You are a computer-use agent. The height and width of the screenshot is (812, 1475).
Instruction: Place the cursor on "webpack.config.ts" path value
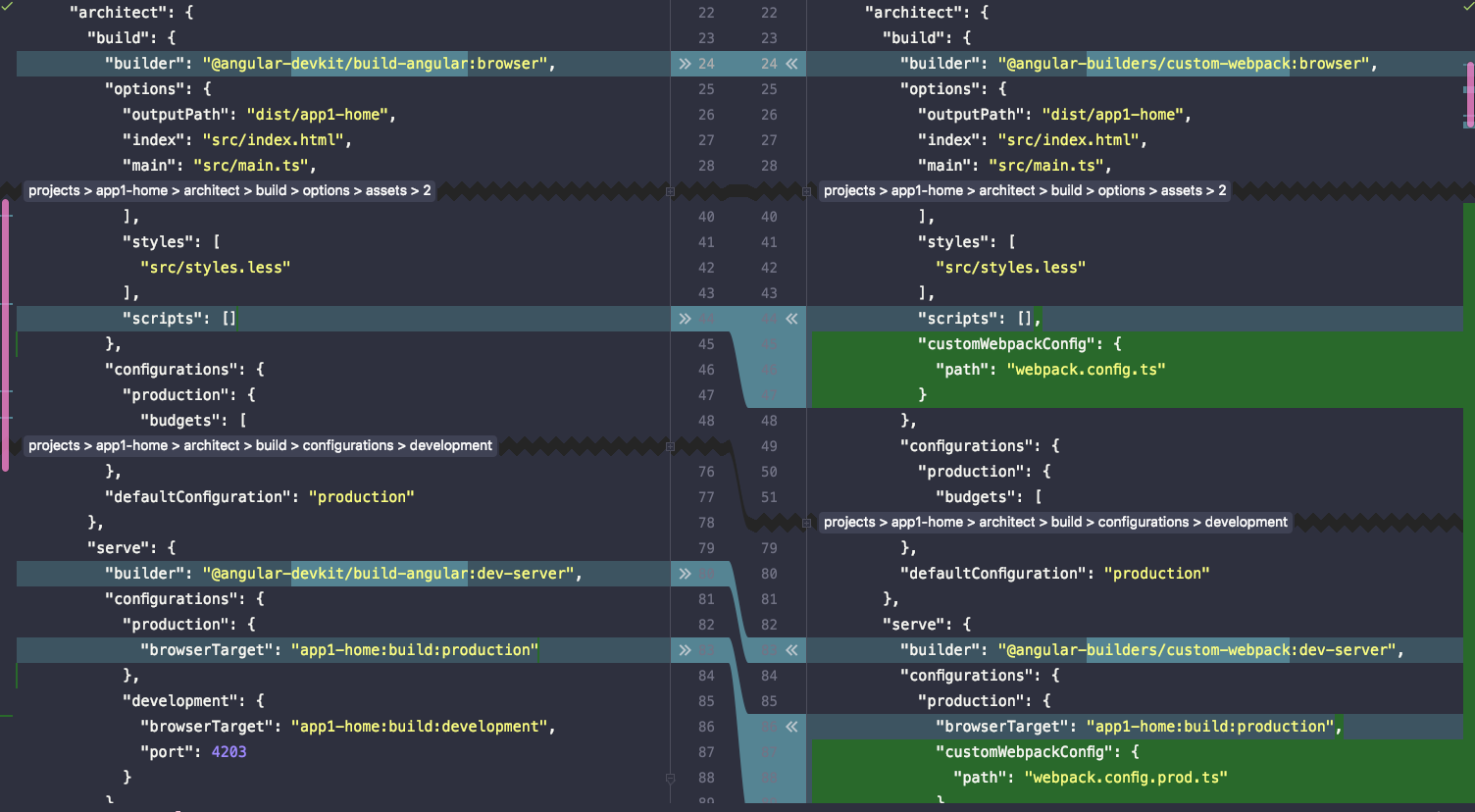[1087, 369]
